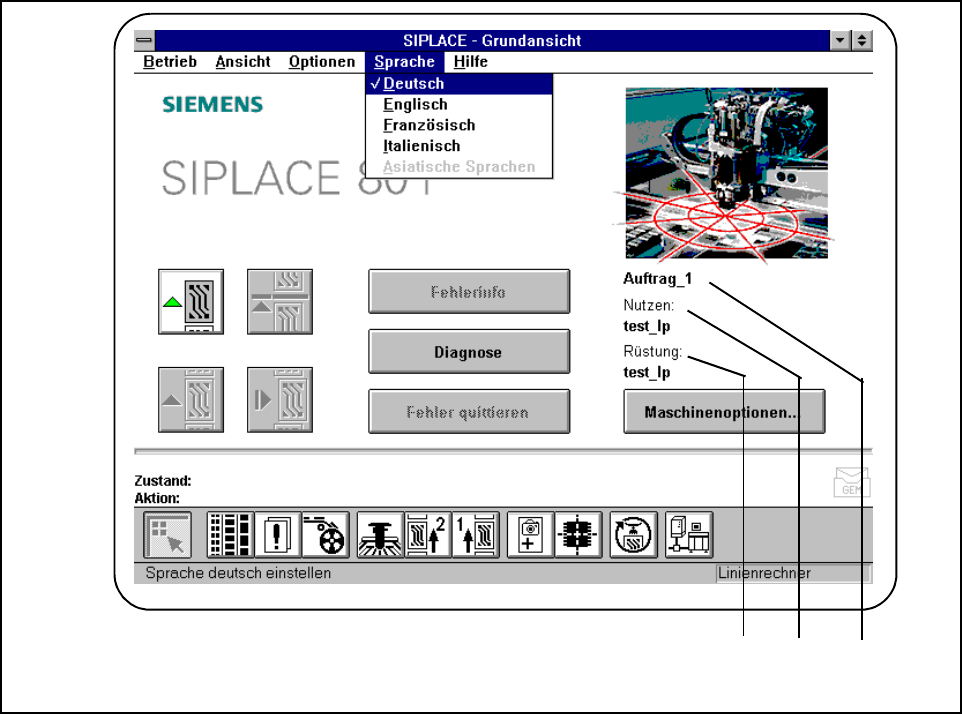
Task: Open the Hilfe menu
Action: pyautogui.click(x=471, y=62)
